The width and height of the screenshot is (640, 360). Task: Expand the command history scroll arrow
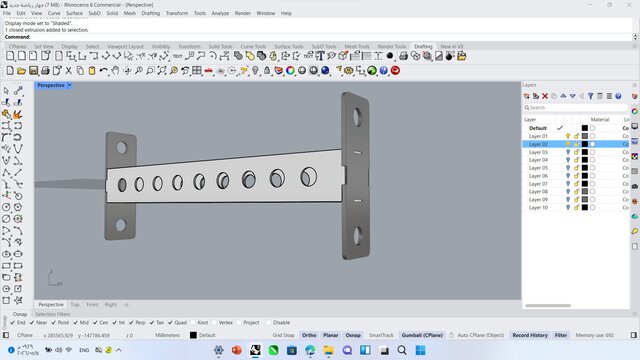pyautogui.click(x=635, y=37)
